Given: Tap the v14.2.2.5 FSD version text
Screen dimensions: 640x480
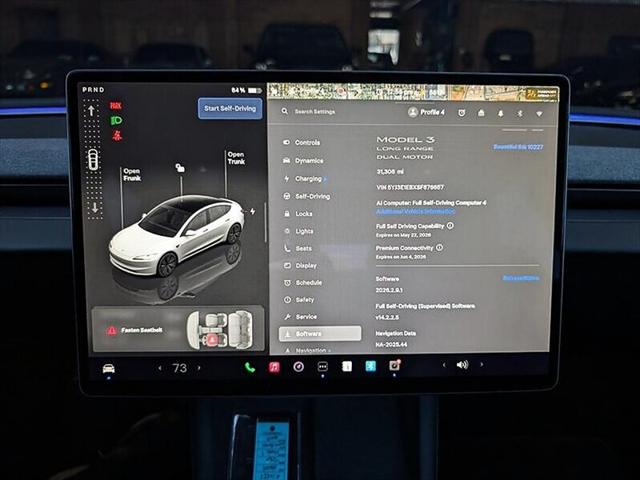Looking at the screenshot, I should coord(387,317).
